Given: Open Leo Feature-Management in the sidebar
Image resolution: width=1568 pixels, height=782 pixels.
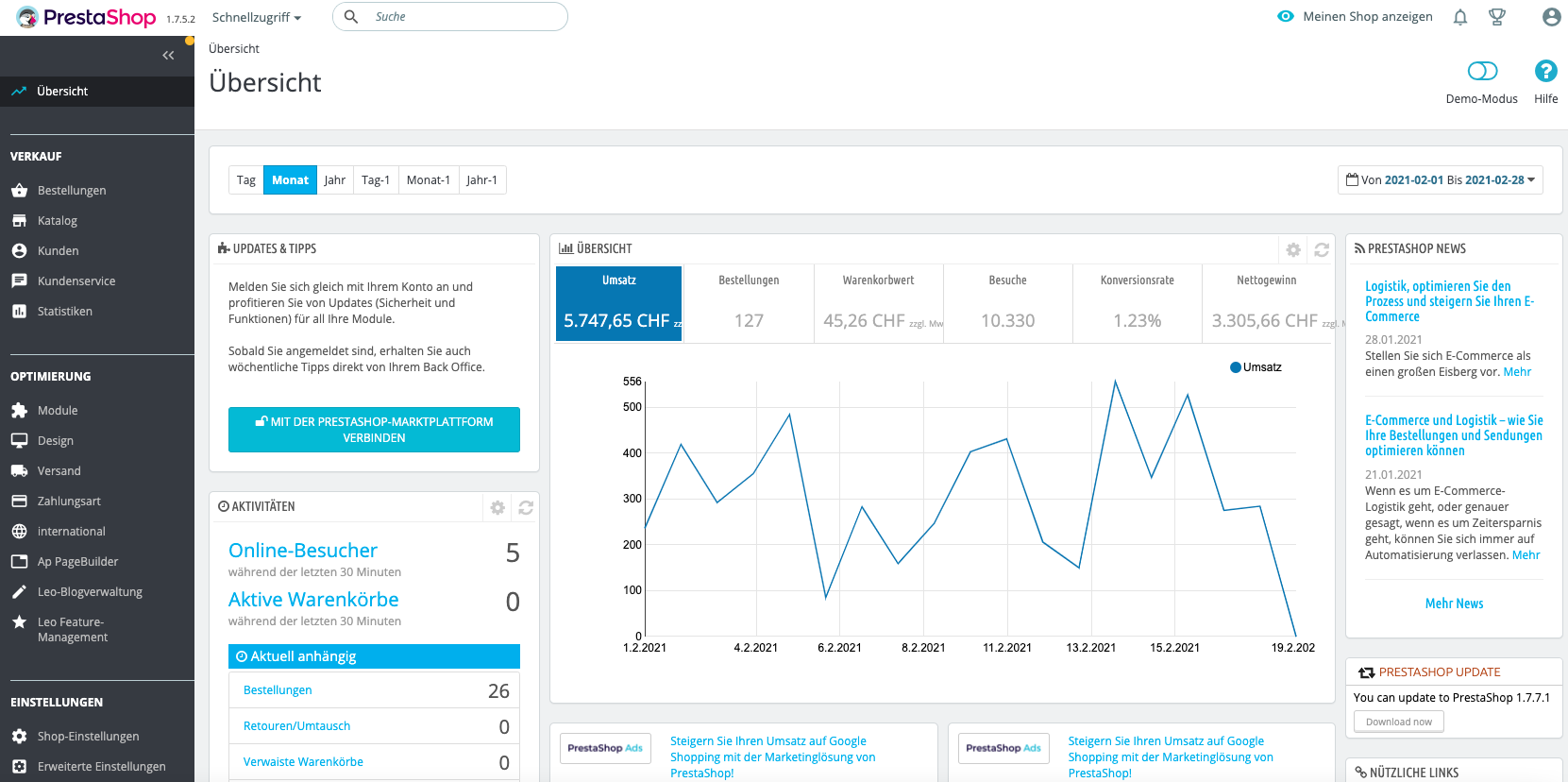Looking at the screenshot, I should [x=73, y=630].
